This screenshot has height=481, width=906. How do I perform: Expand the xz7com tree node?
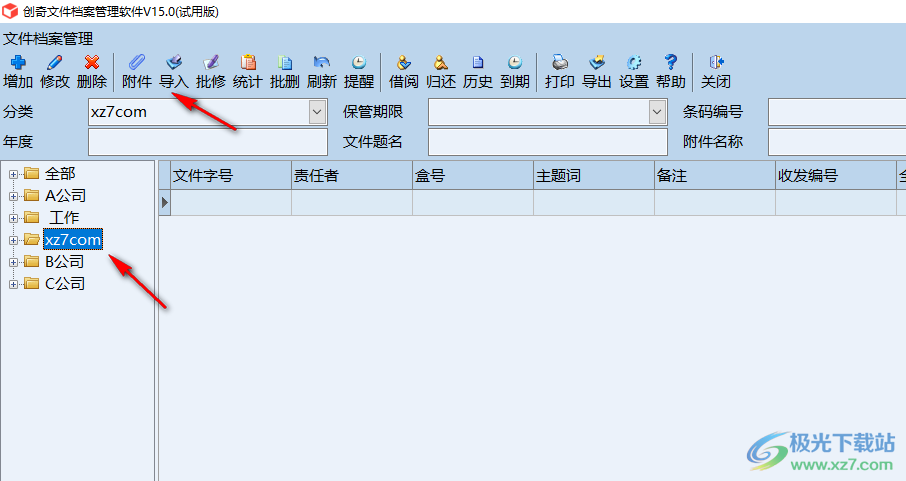[13, 240]
